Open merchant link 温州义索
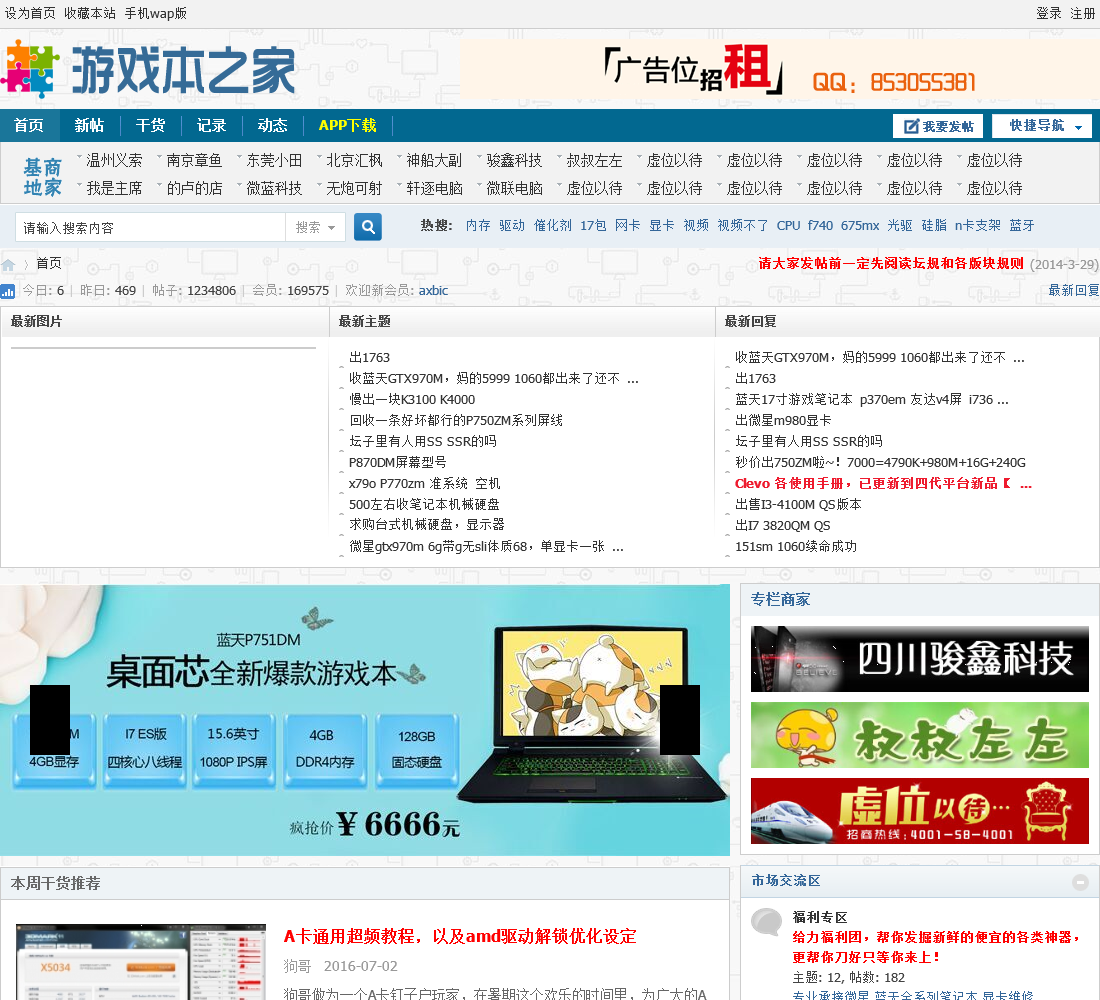Screen dimensions: 1100x1000 [x=114, y=161]
